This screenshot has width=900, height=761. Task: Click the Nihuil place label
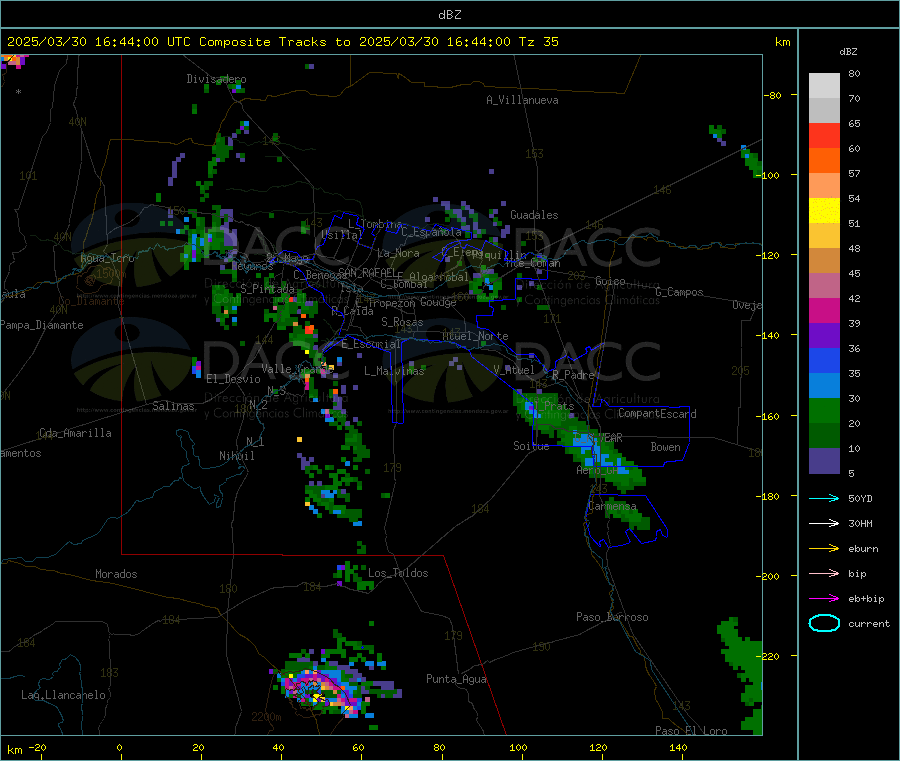pos(236,456)
